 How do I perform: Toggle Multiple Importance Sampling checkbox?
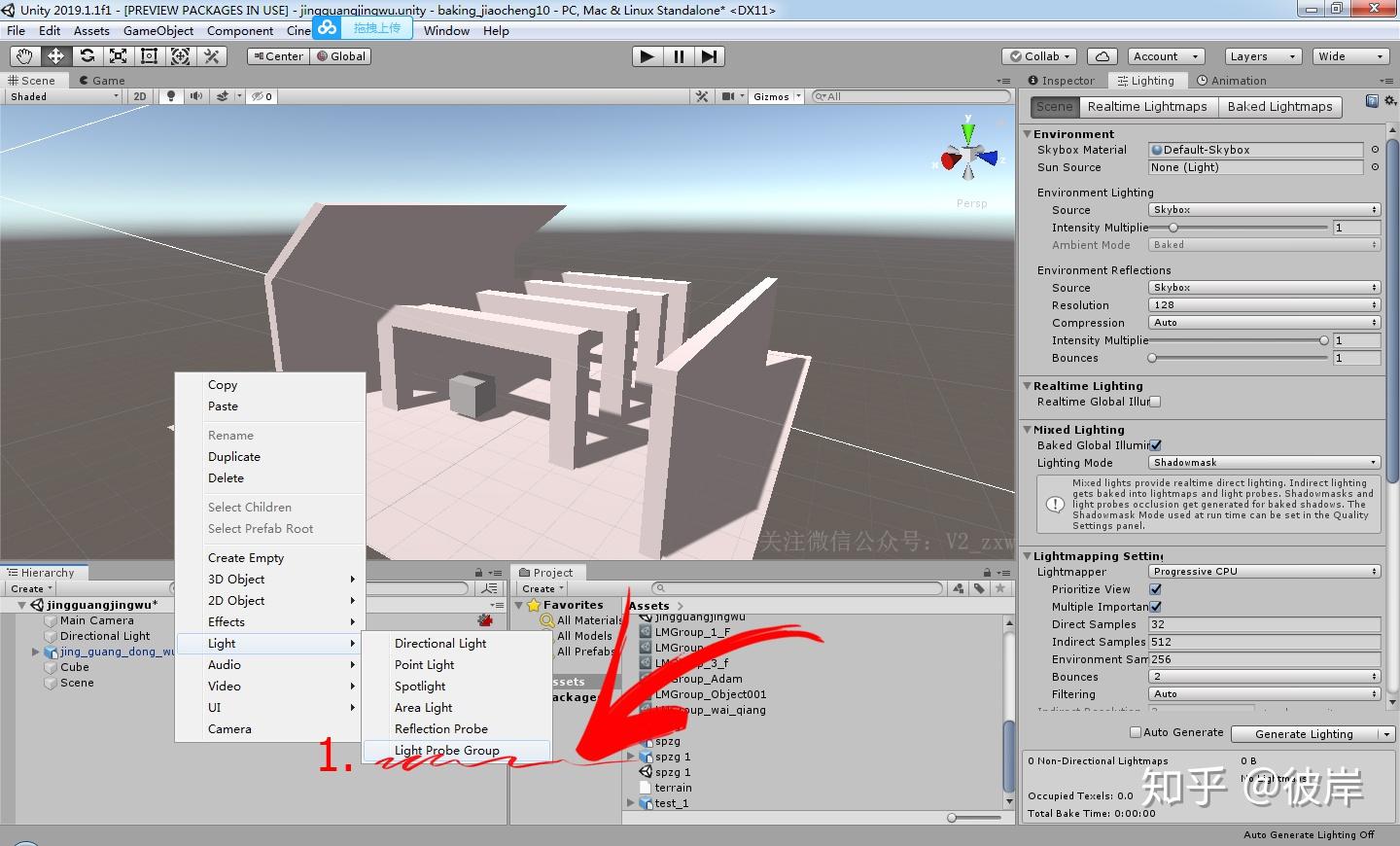click(1155, 607)
